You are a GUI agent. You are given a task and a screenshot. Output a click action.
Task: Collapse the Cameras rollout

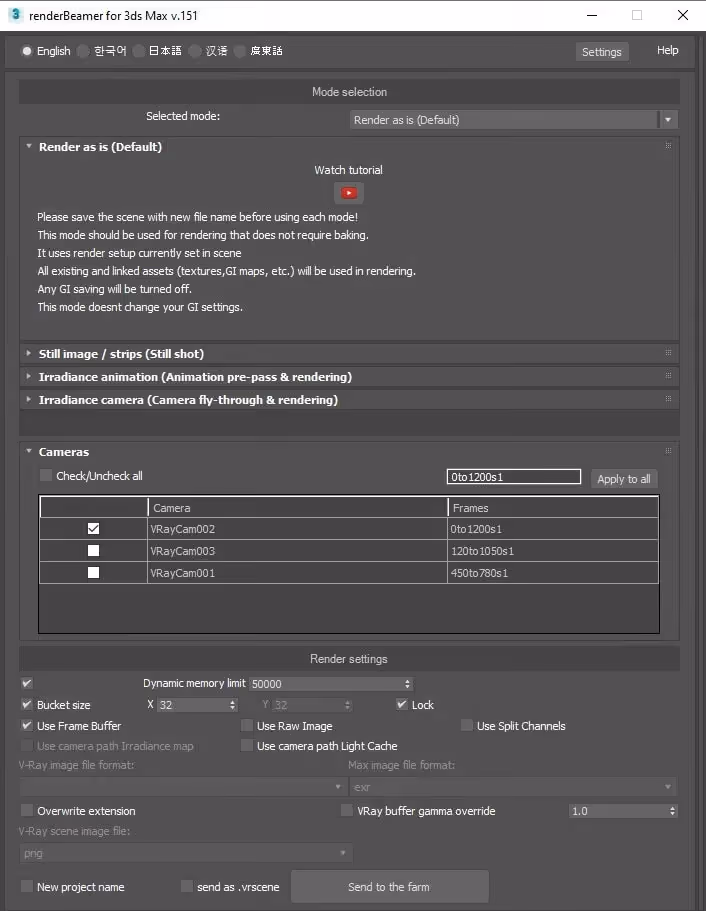pyautogui.click(x=28, y=451)
